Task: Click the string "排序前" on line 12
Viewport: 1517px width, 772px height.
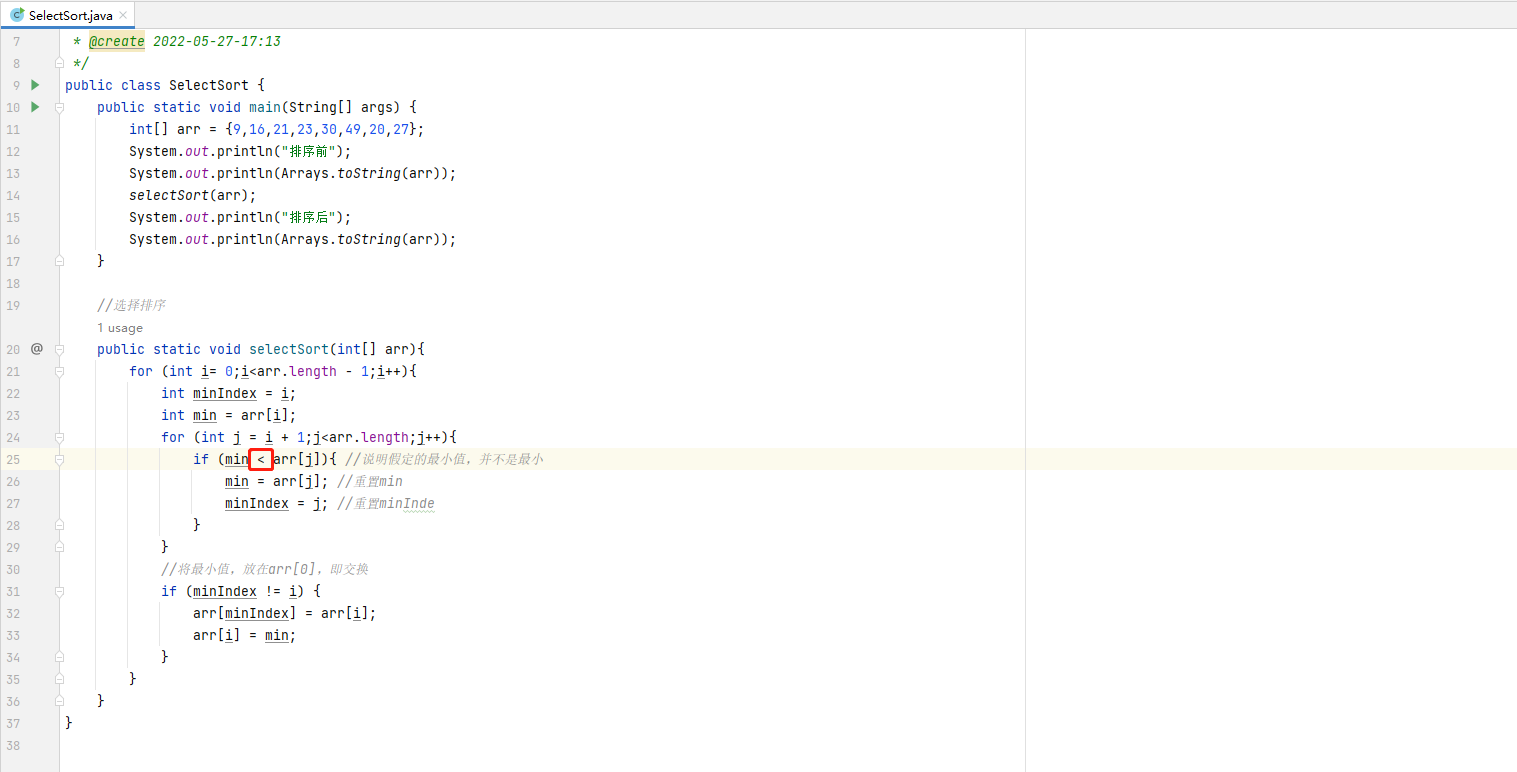Action: 309,151
